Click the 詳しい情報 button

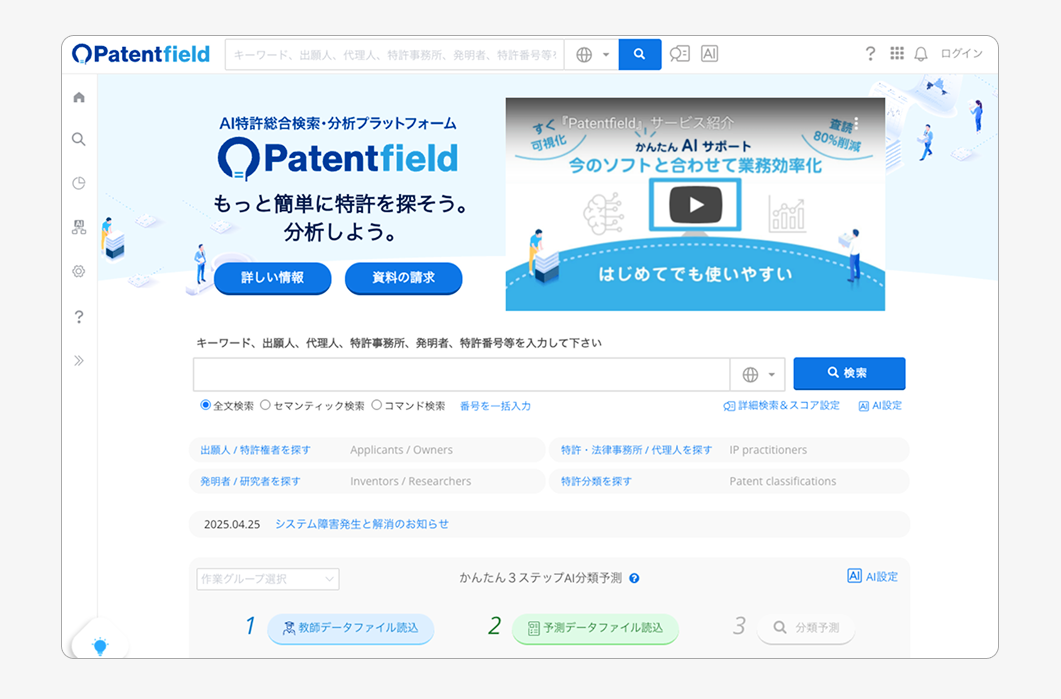273,278
